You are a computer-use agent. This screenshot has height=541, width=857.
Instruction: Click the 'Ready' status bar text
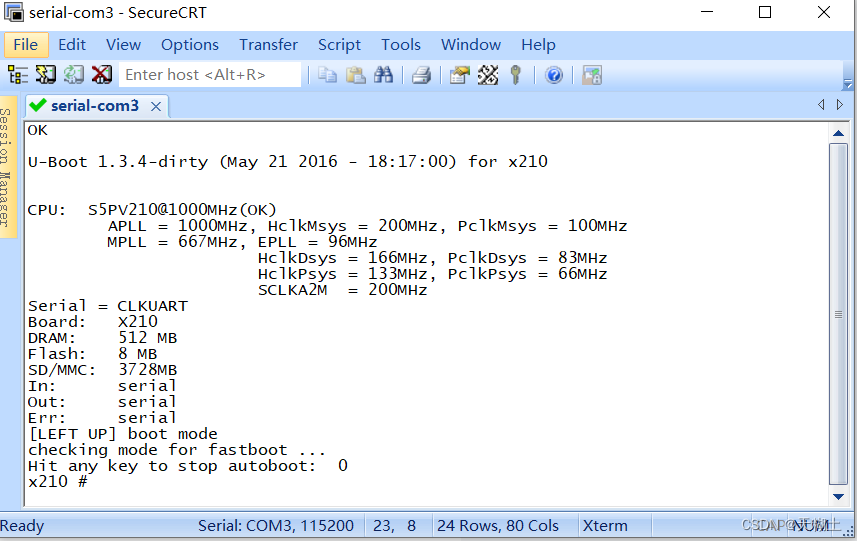[x=22, y=526]
